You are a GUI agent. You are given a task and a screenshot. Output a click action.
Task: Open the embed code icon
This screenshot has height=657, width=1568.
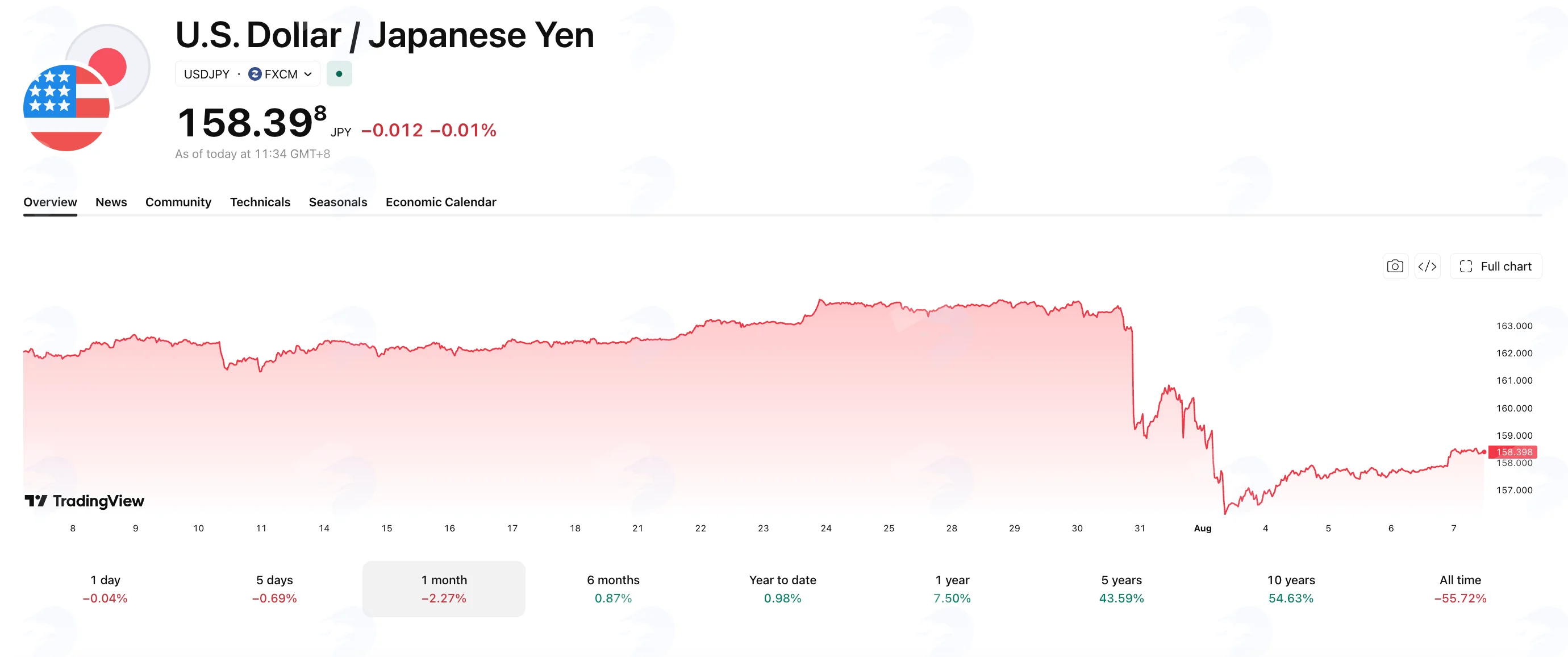[1427, 266]
